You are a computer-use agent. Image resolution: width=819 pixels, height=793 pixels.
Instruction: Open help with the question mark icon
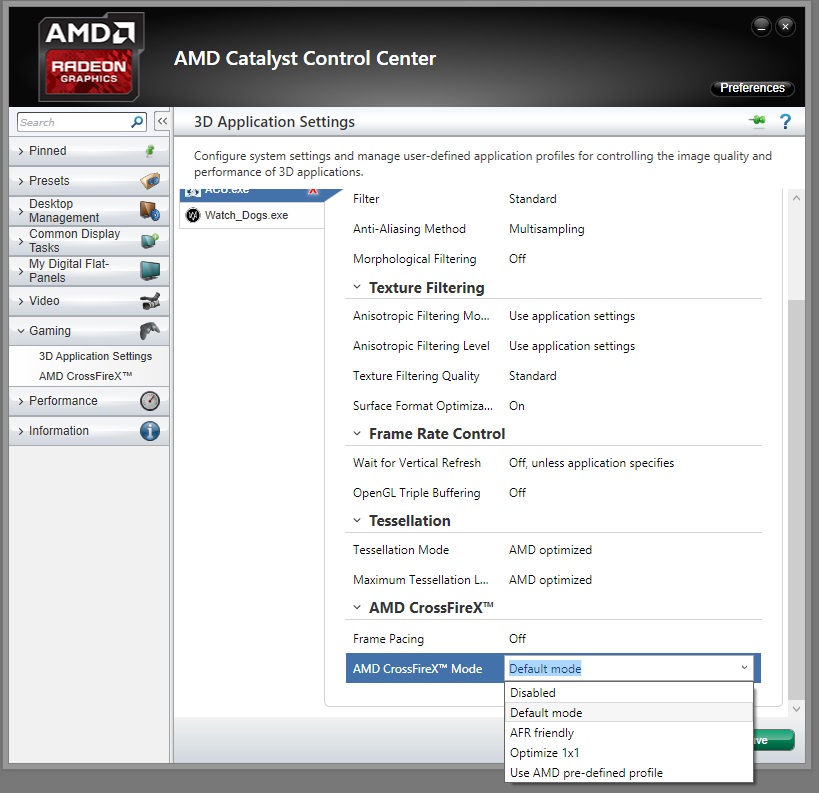(x=785, y=121)
